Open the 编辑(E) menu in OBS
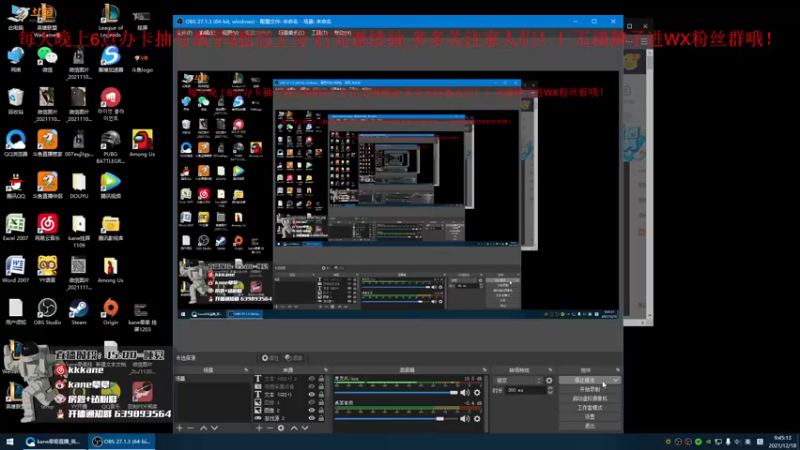This screenshot has width=800, height=450. (x=206, y=33)
